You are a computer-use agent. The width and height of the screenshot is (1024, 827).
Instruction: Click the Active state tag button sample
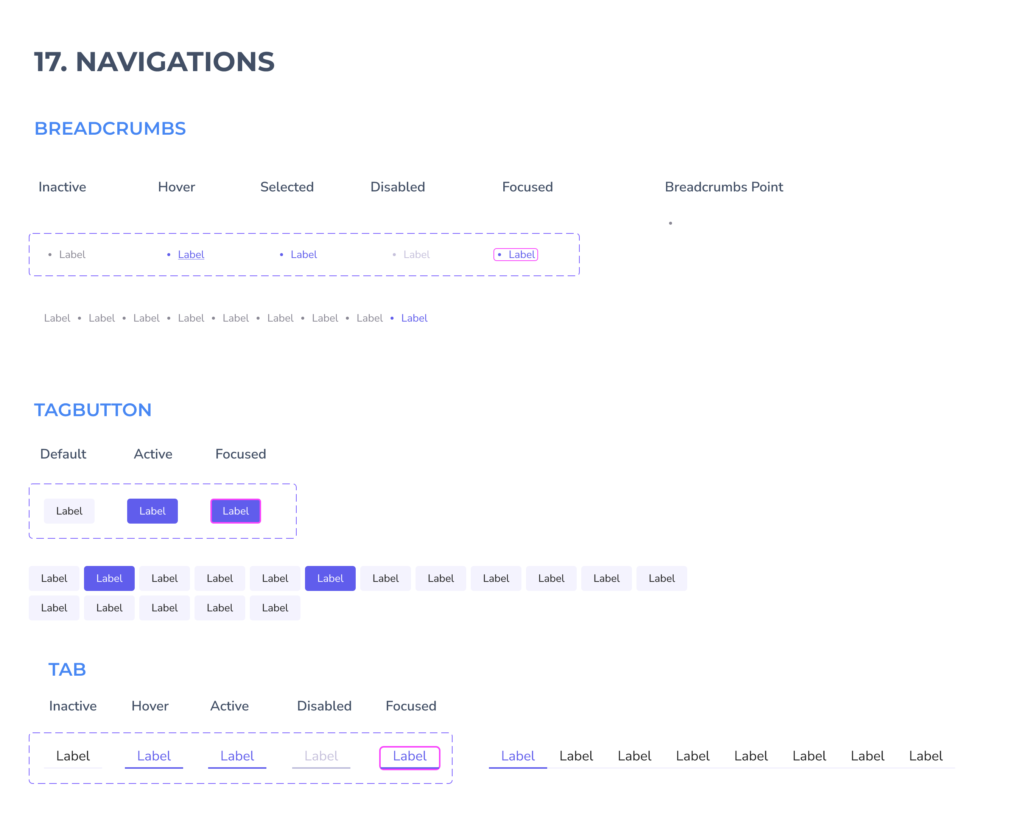(152, 511)
